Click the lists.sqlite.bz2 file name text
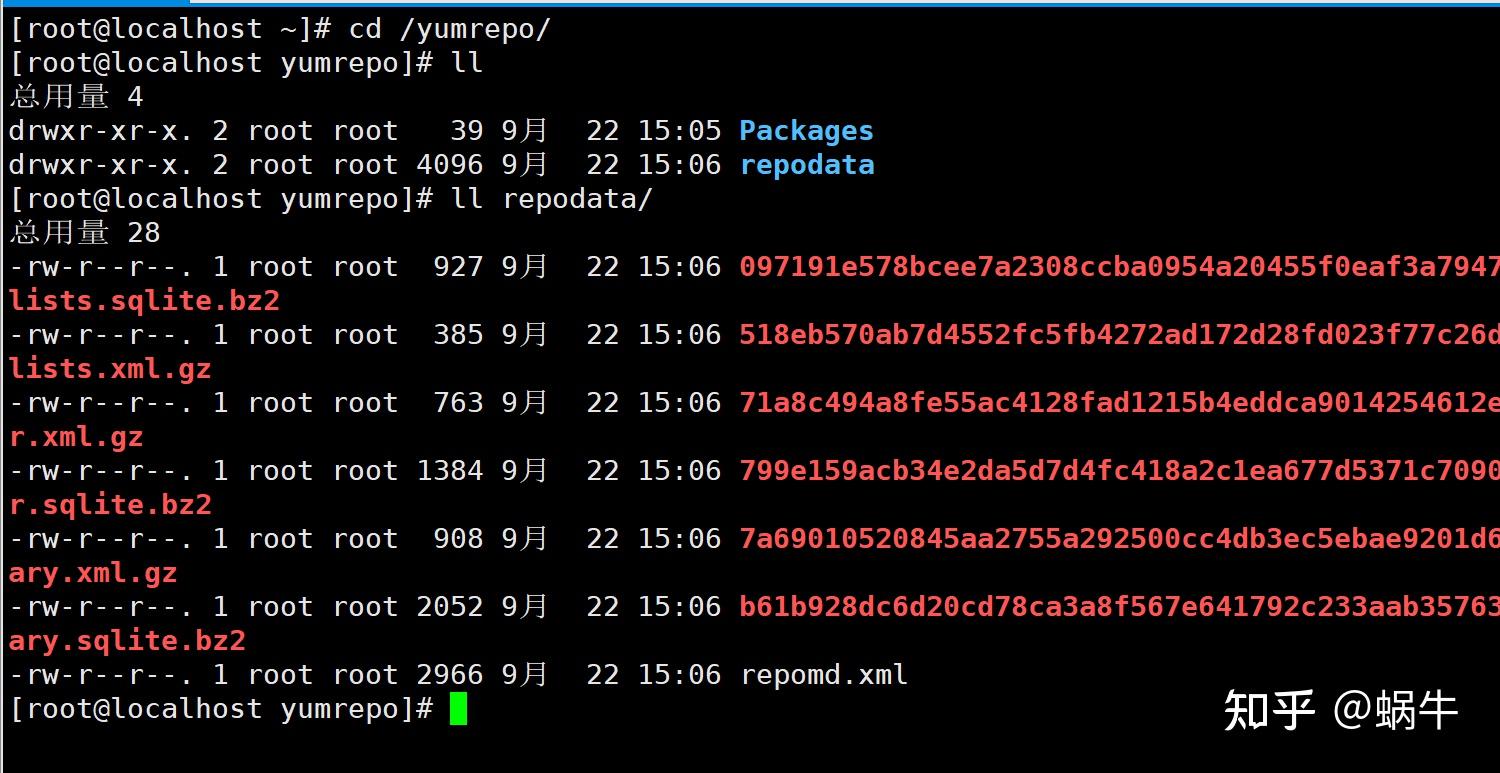The width and height of the screenshot is (1500, 773). tap(144, 301)
